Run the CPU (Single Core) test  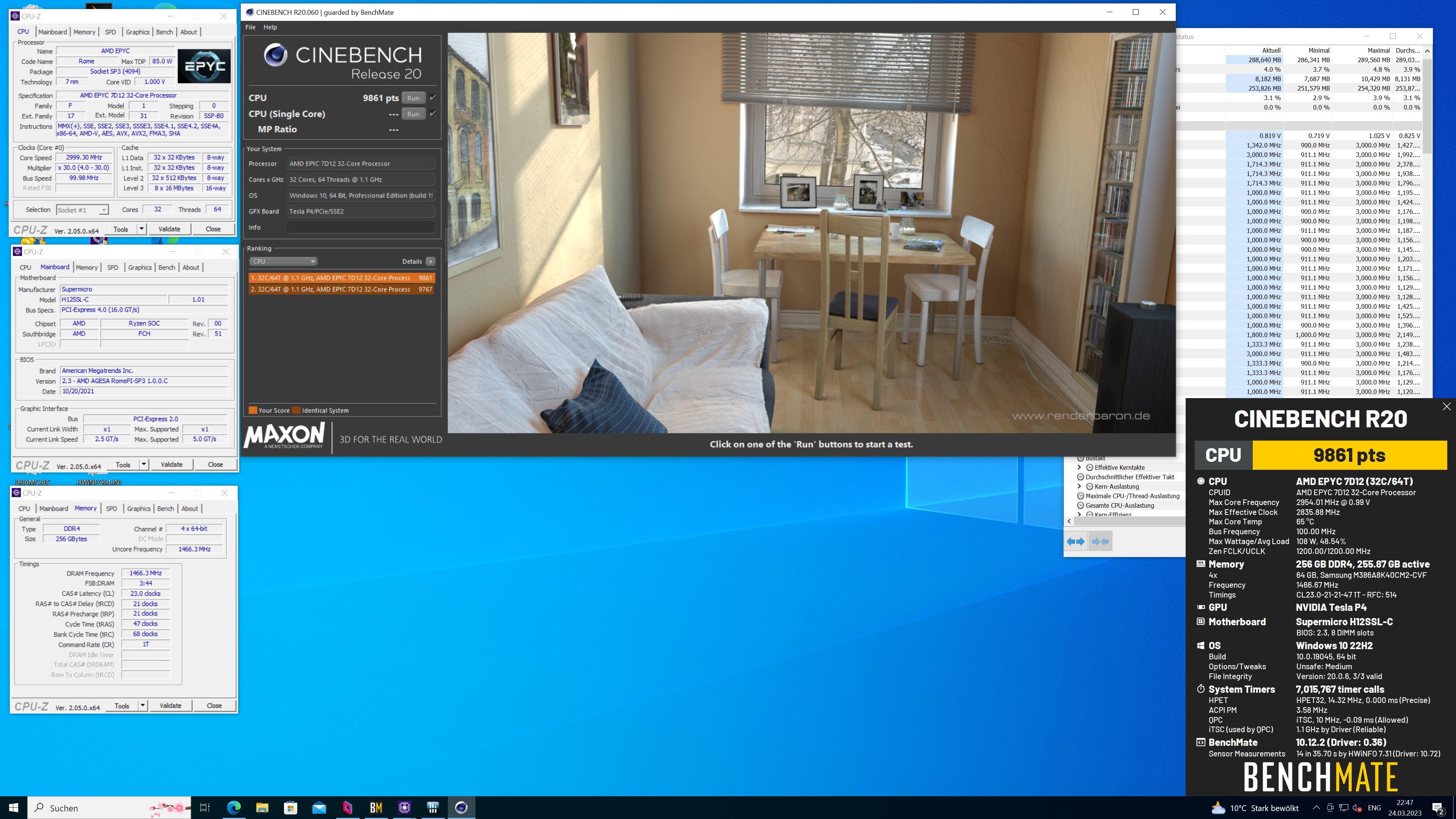413,114
